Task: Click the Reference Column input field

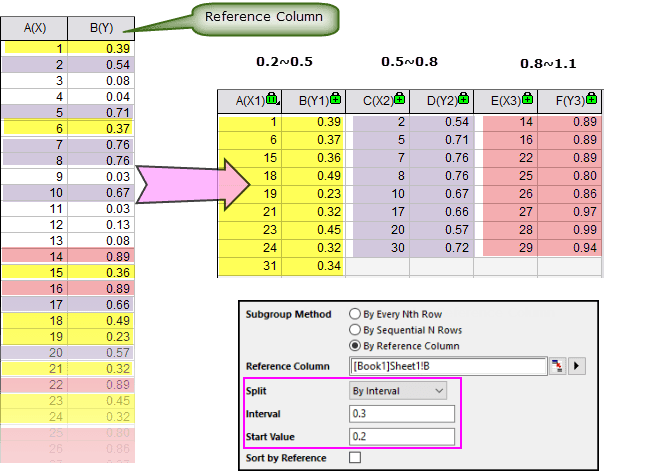Action: point(448,366)
